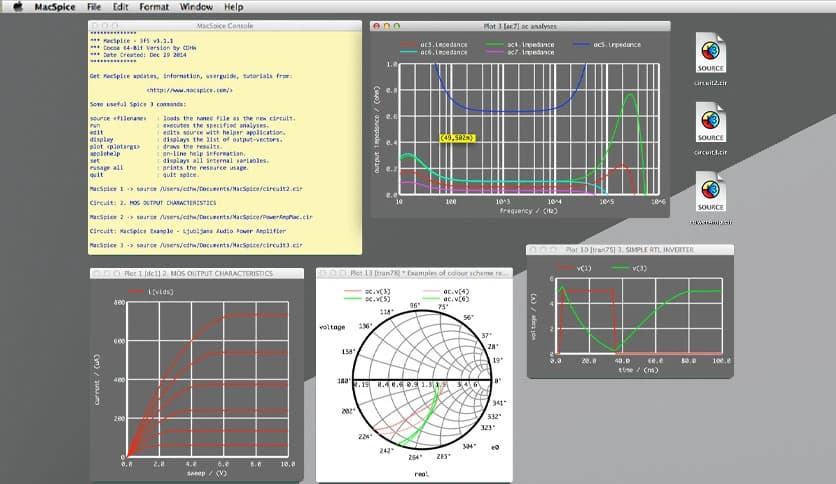This screenshot has width=836, height=484.
Task: Click red close button of Plot 3 window
Action: (376, 25)
